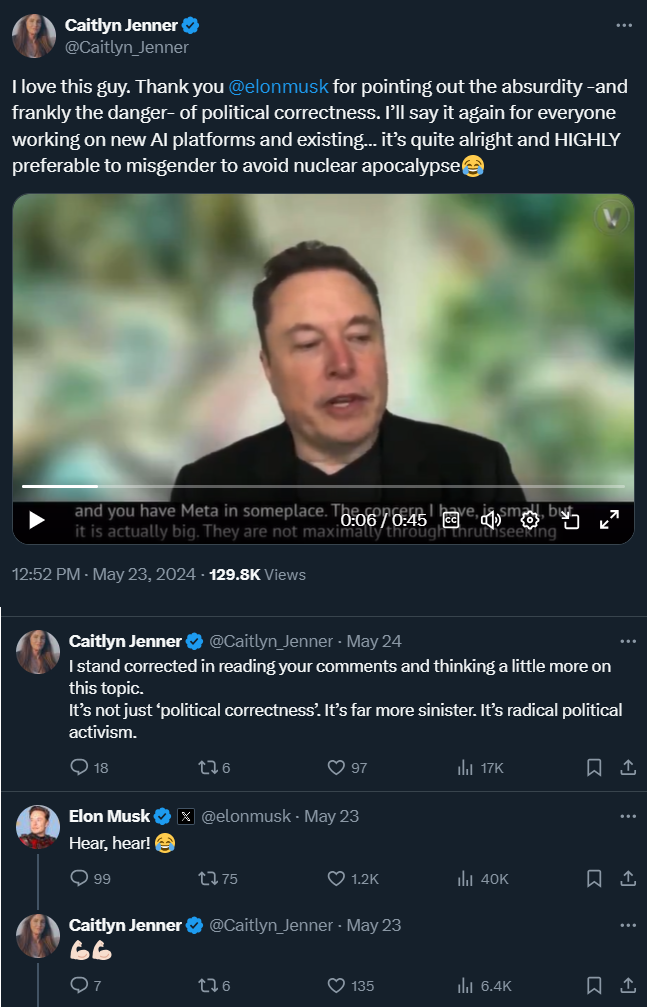Open video settings gear
The width and height of the screenshot is (647, 1007).
pos(530,520)
